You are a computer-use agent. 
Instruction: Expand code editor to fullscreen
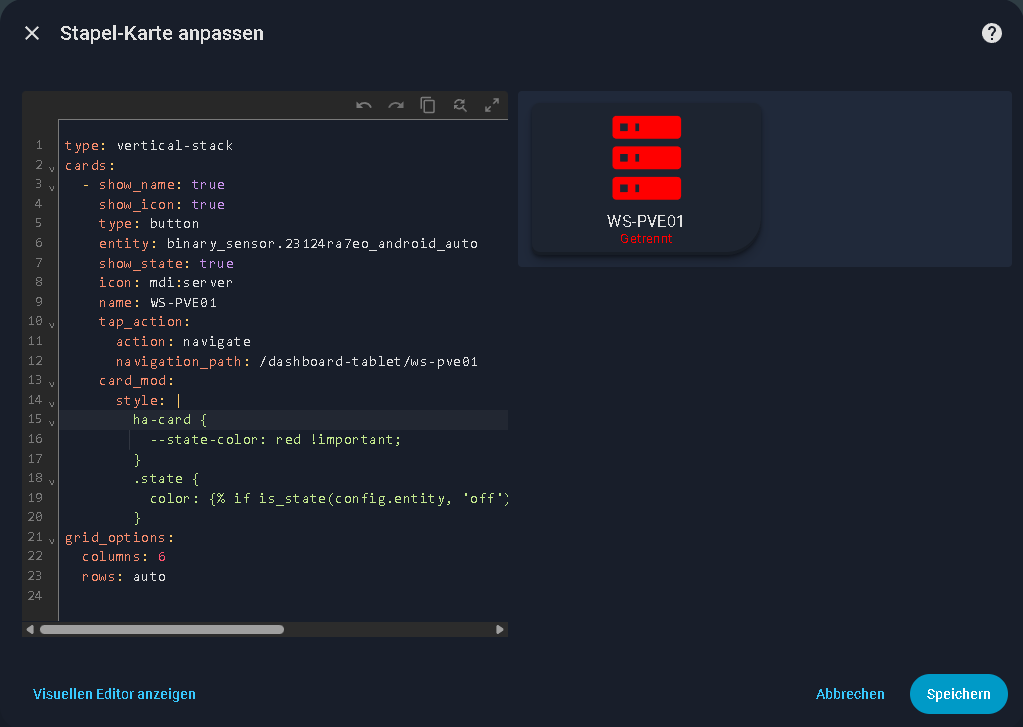pyautogui.click(x=492, y=105)
